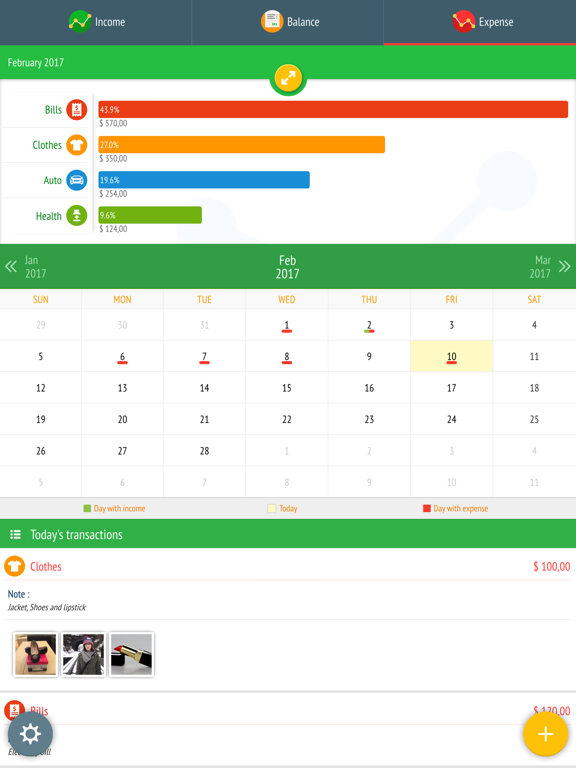Select February 22 on calendar
The width and height of the screenshot is (576, 768).
click(x=287, y=419)
